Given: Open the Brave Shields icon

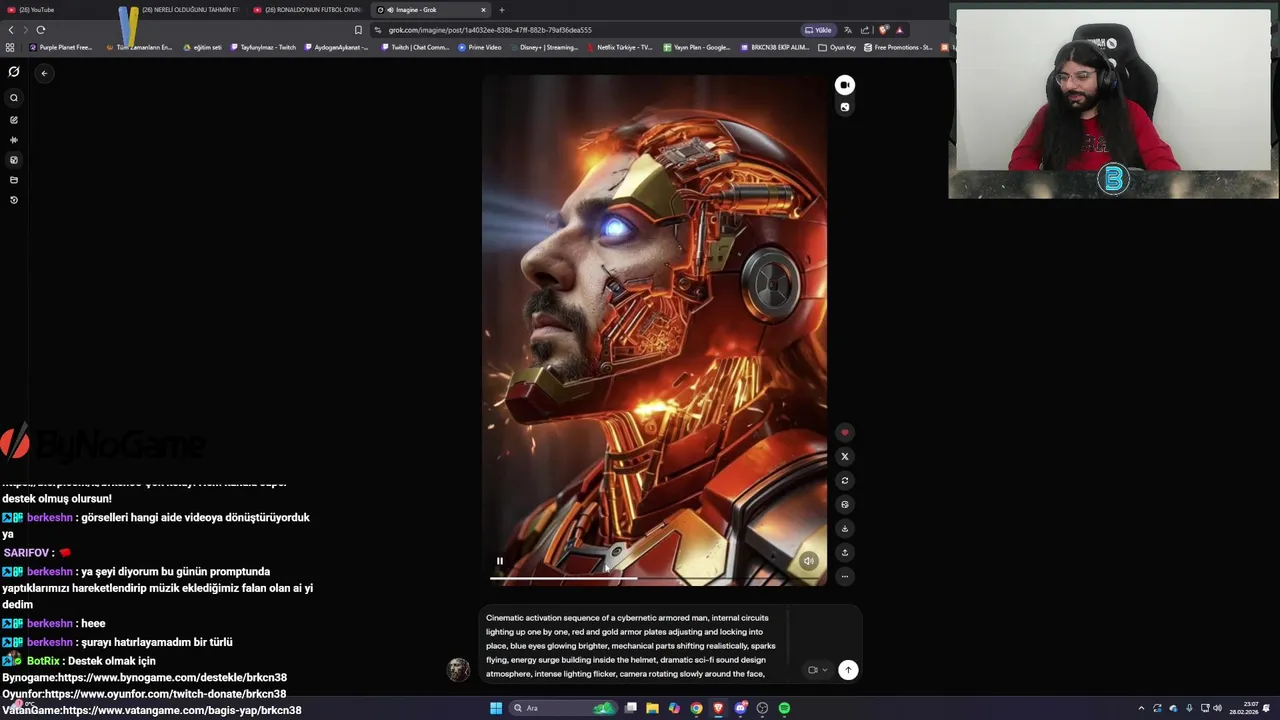Looking at the screenshot, I should pos(883,30).
